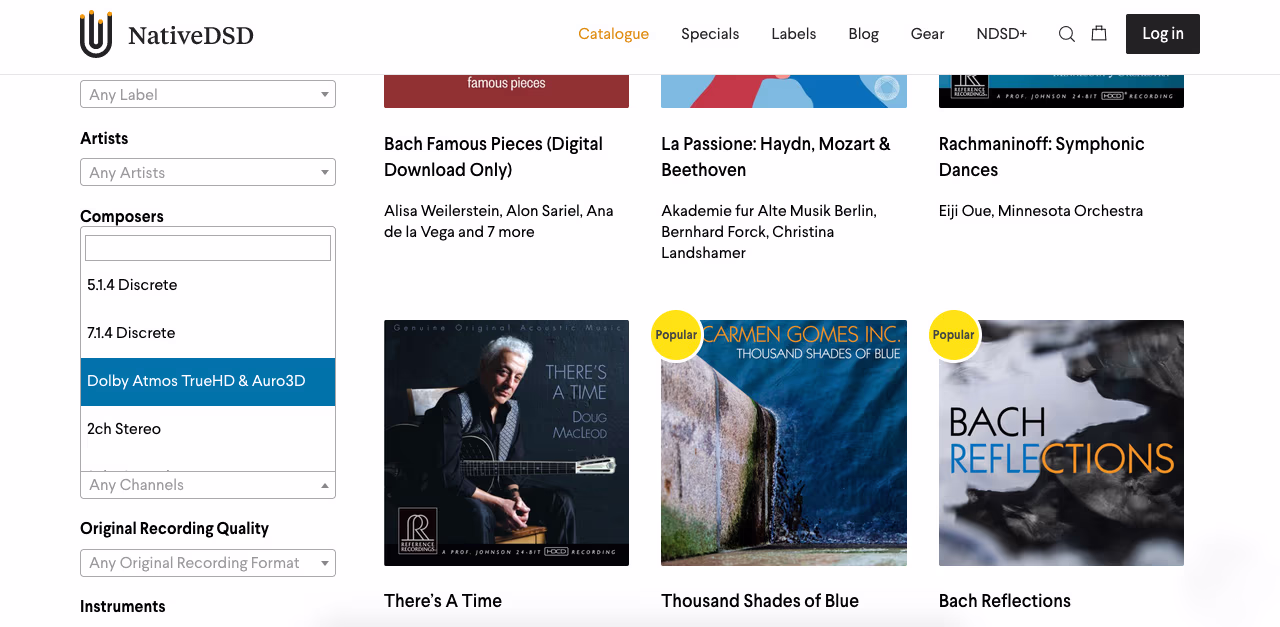Open the shopping bag cart icon

point(1099,33)
